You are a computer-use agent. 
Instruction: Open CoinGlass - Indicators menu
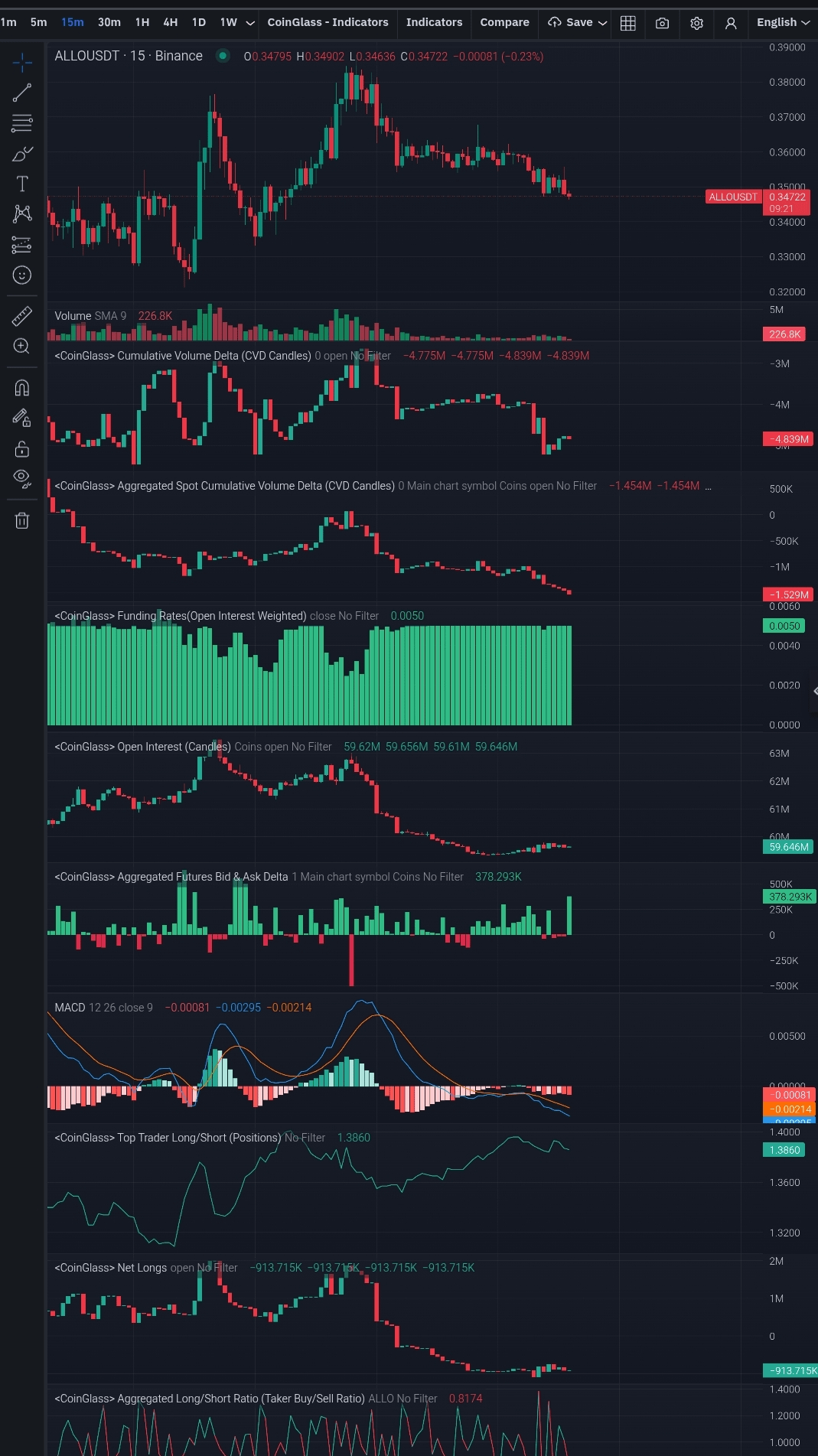click(328, 22)
